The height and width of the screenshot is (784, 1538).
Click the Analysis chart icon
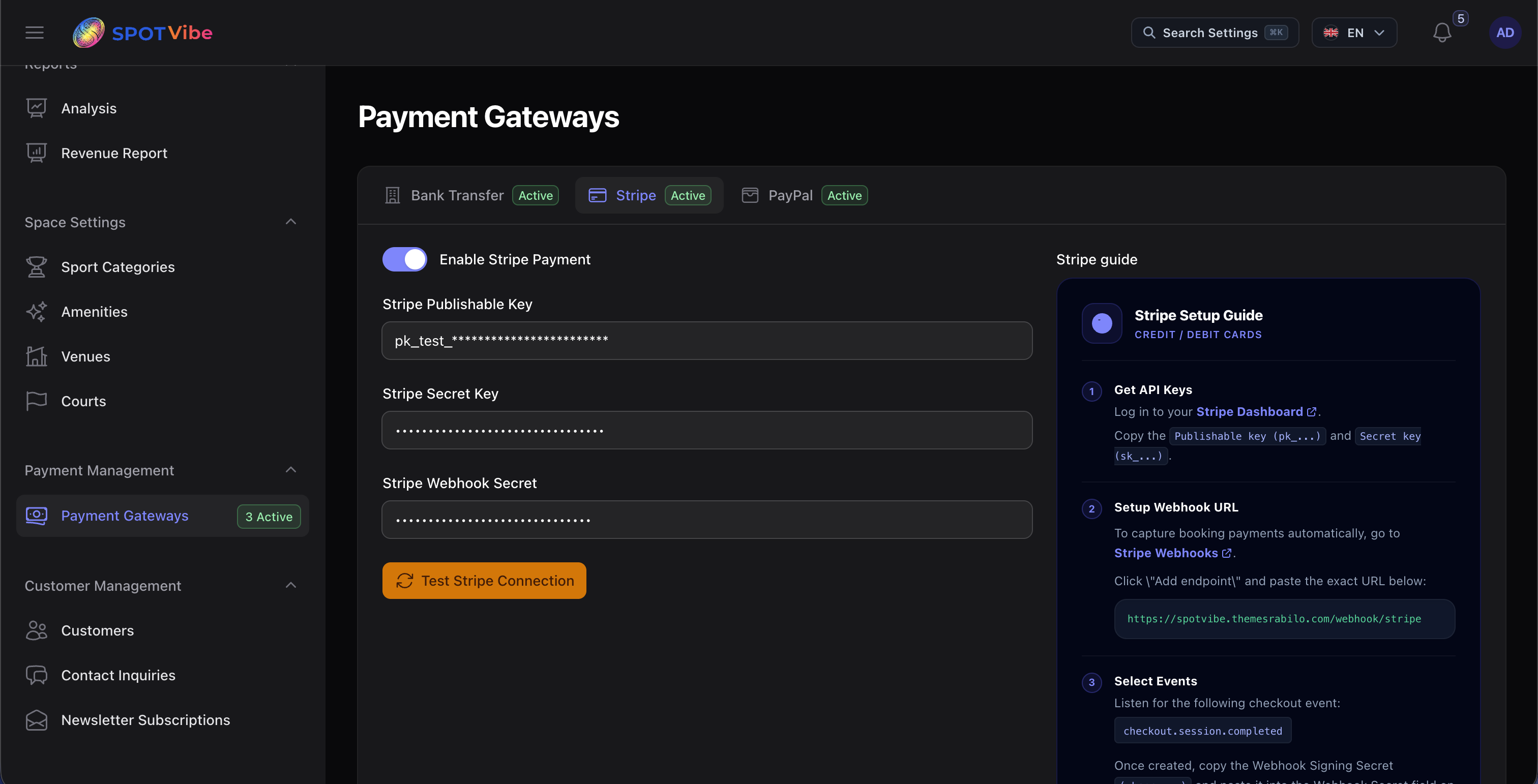coord(37,108)
